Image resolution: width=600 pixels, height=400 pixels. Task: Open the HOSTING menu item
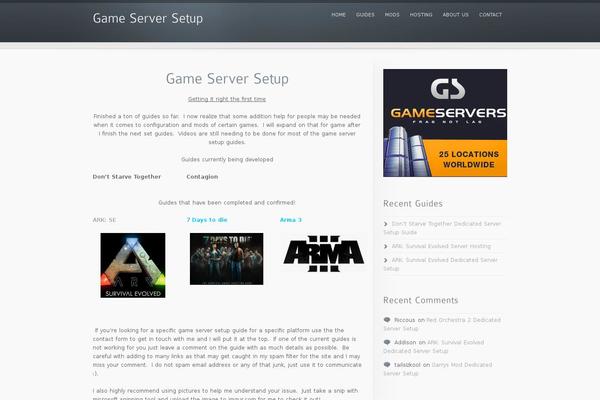421,15
